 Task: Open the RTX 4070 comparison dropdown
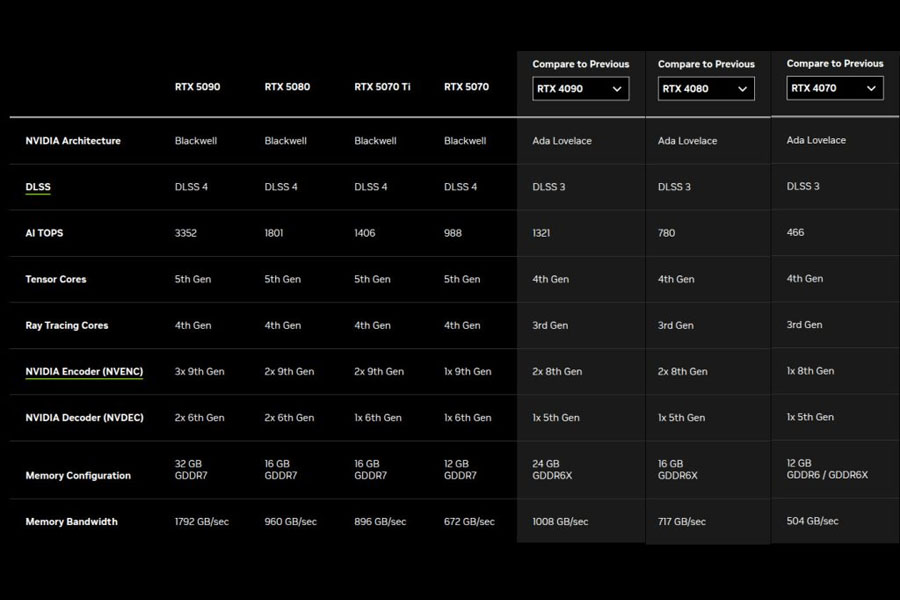(x=834, y=88)
